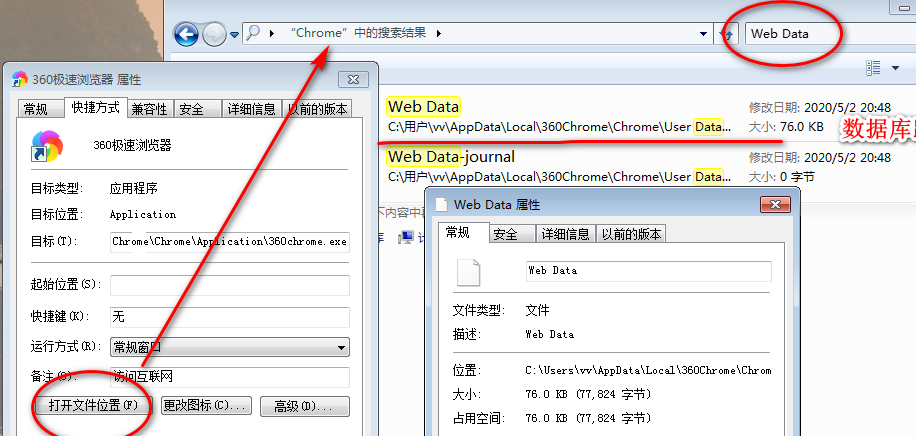Click the view mode icon in Explorer toolbar

click(x=873, y=67)
